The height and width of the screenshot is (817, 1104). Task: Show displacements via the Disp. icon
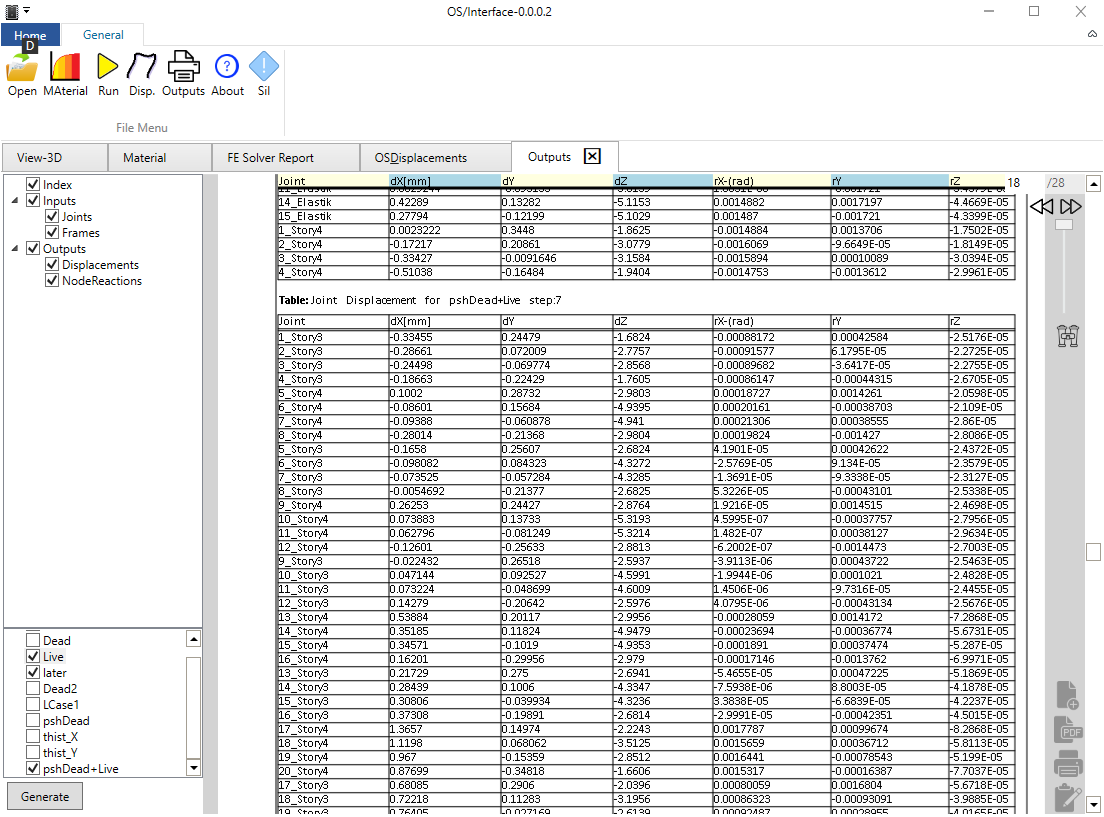point(142,73)
